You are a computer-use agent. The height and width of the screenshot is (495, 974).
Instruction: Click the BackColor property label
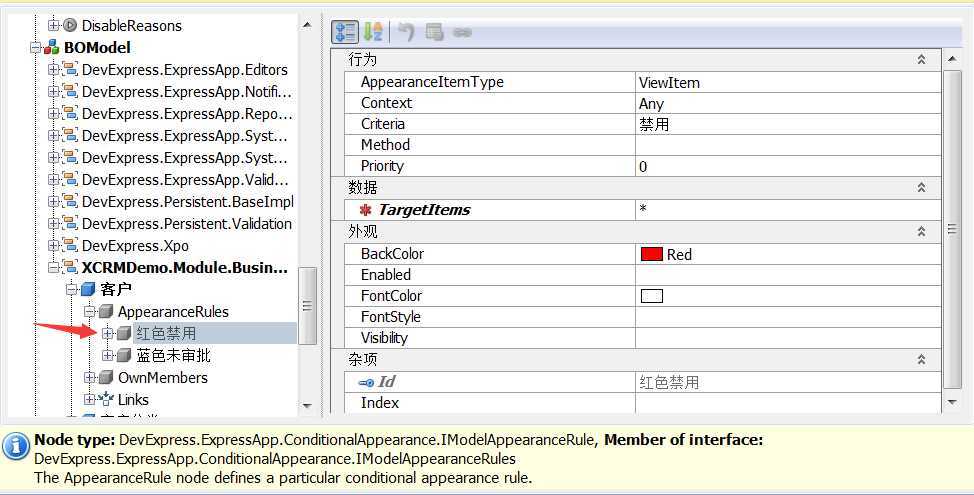pos(392,254)
